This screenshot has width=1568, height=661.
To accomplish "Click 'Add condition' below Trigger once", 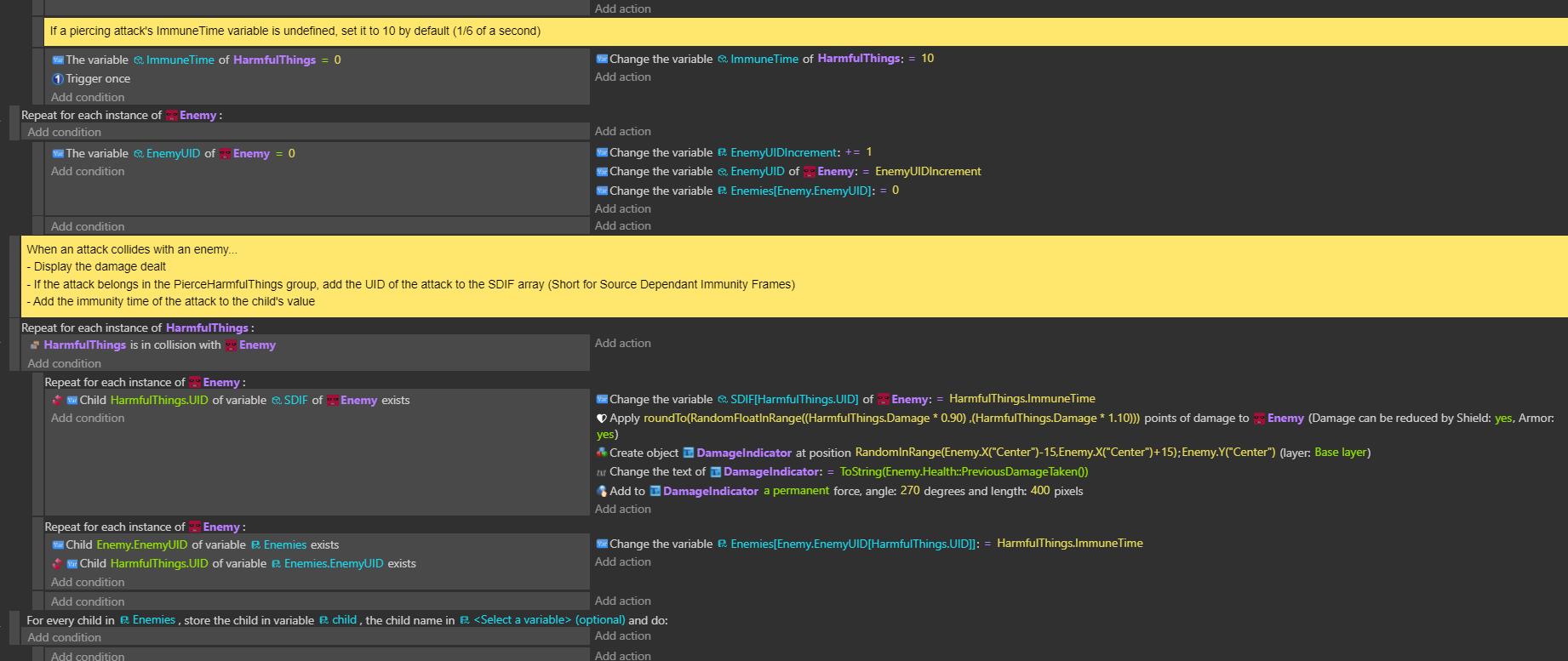I will tap(88, 98).
